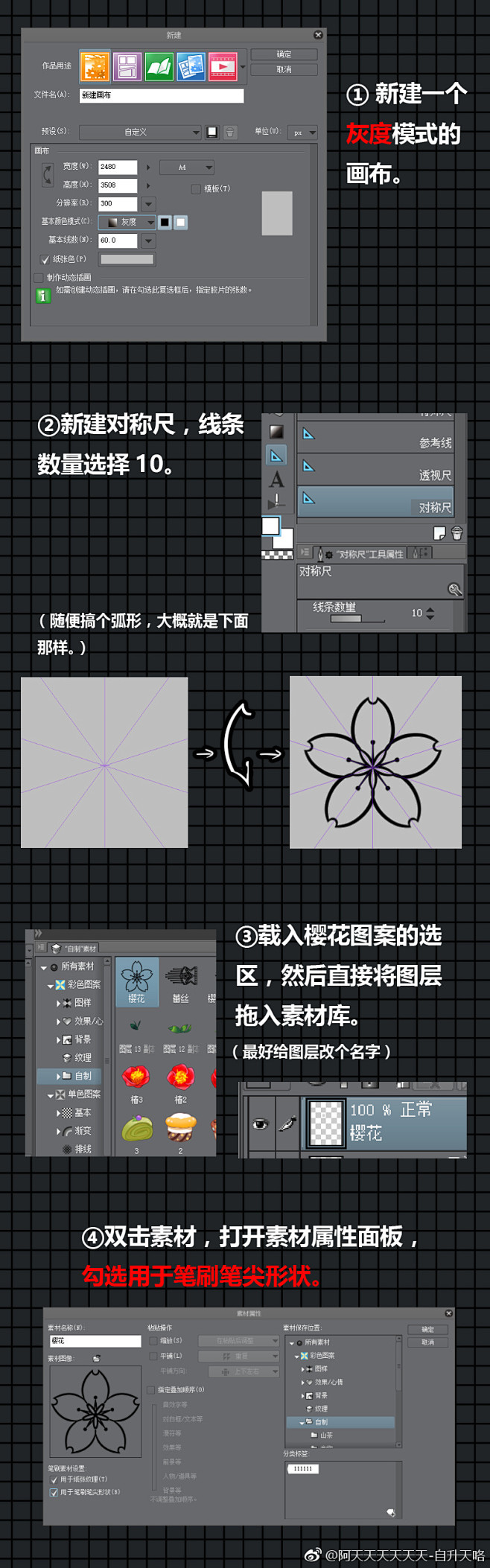Click the wrench icon in the 对称尺 tool property panel
Image resolution: width=490 pixels, height=1568 pixels.
pyautogui.click(x=454, y=590)
